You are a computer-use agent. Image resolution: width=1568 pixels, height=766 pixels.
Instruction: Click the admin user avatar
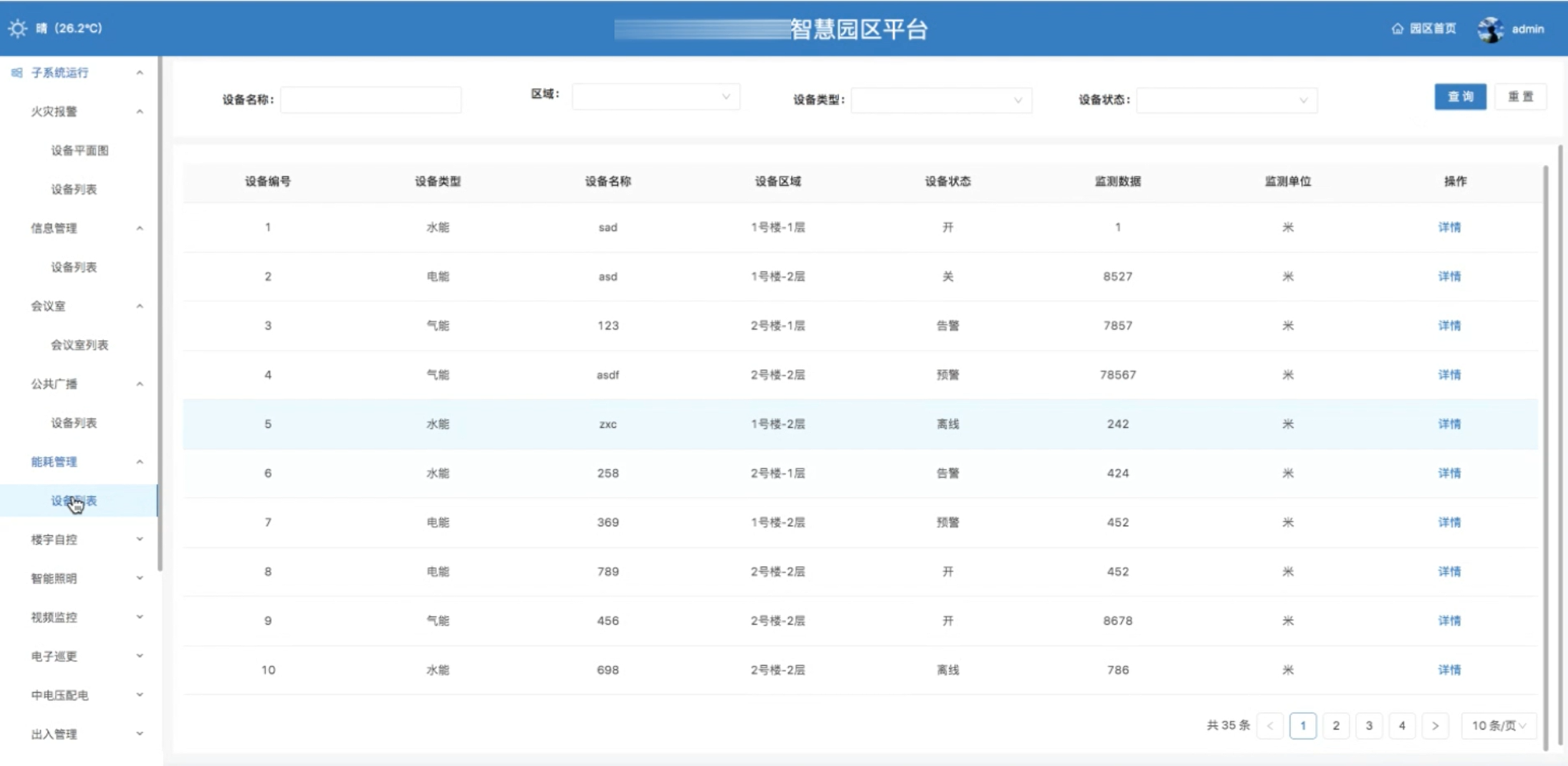click(1491, 29)
